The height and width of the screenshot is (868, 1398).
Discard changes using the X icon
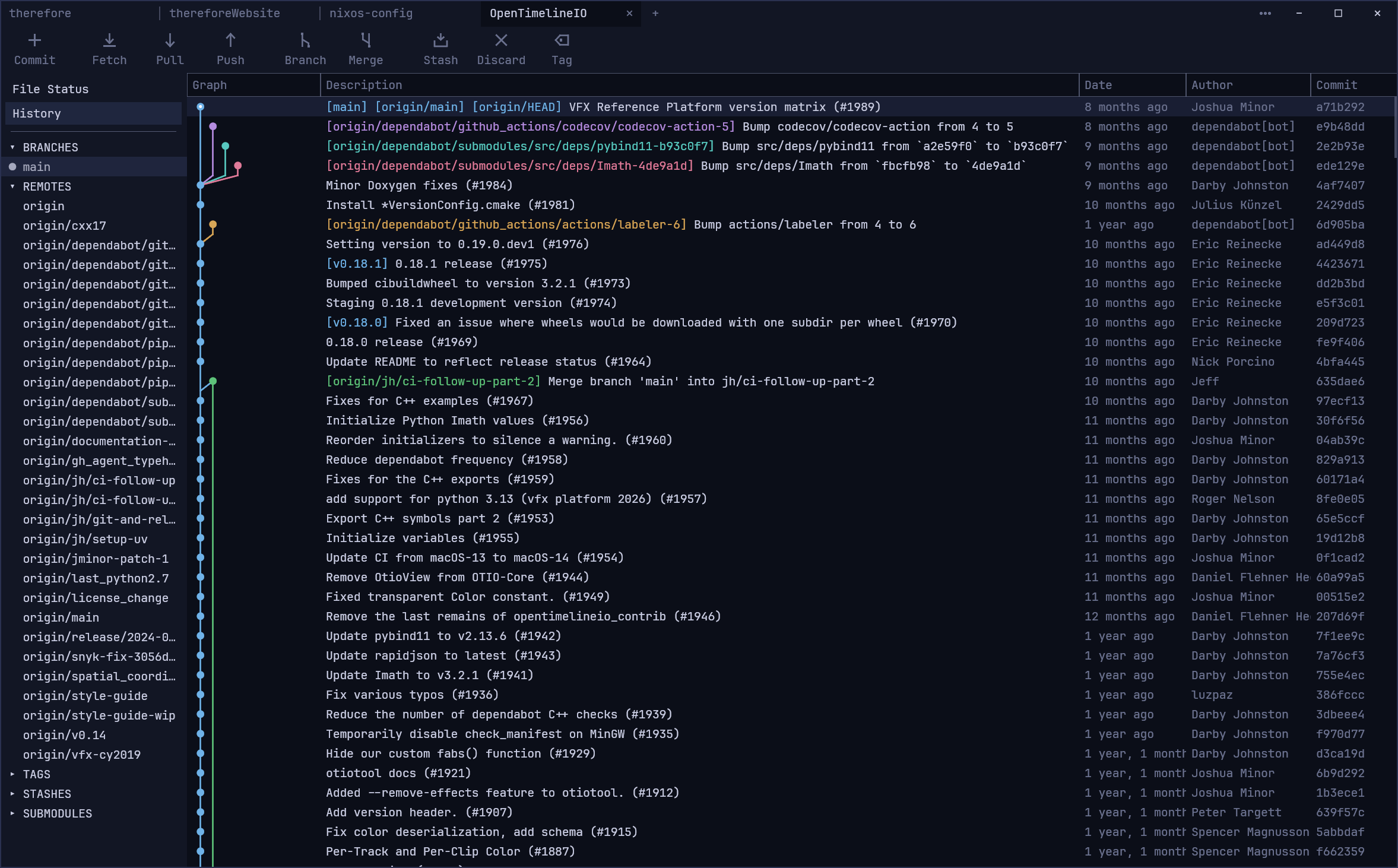(x=501, y=40)
